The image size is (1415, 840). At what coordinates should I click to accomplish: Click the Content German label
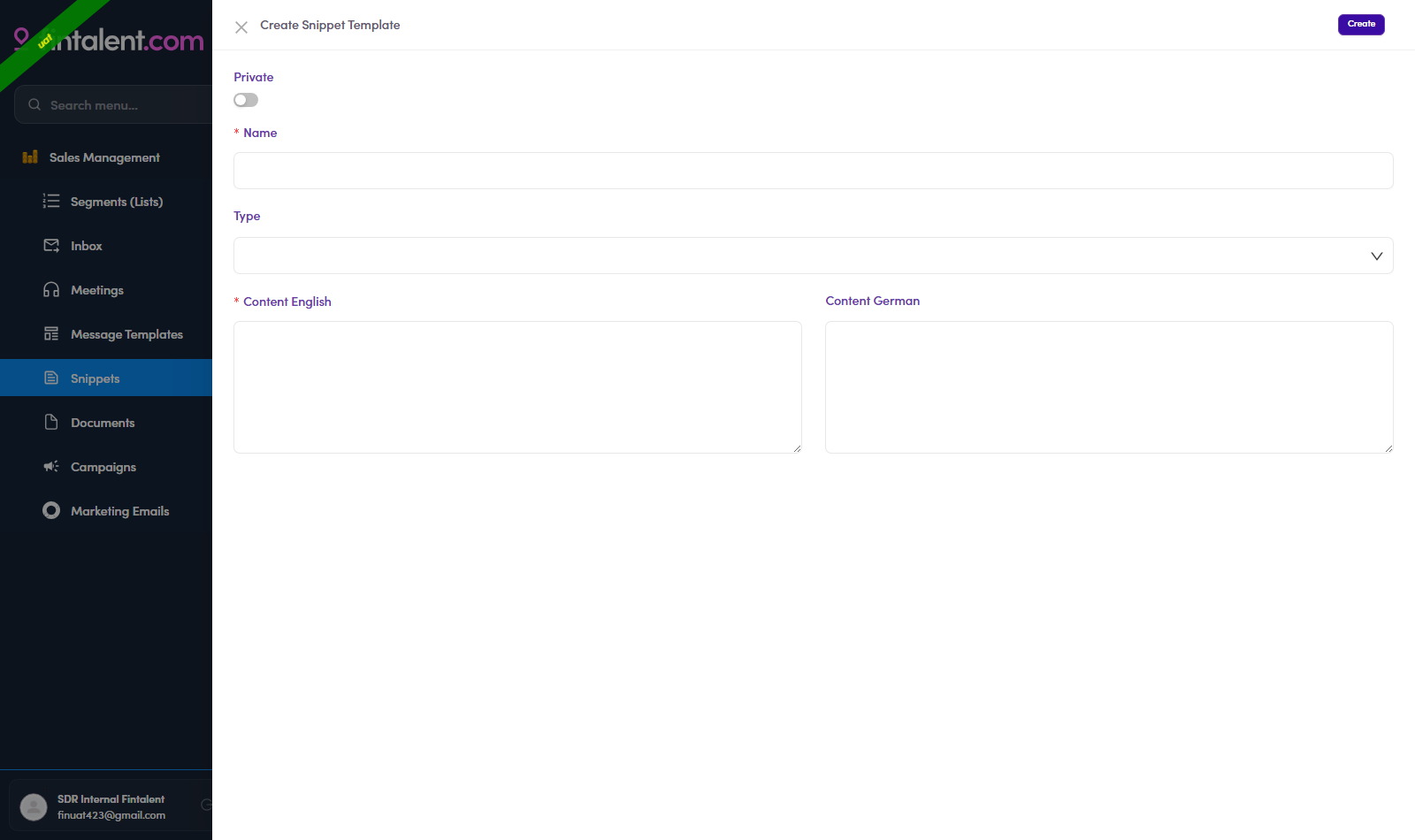tap(873, 301)
